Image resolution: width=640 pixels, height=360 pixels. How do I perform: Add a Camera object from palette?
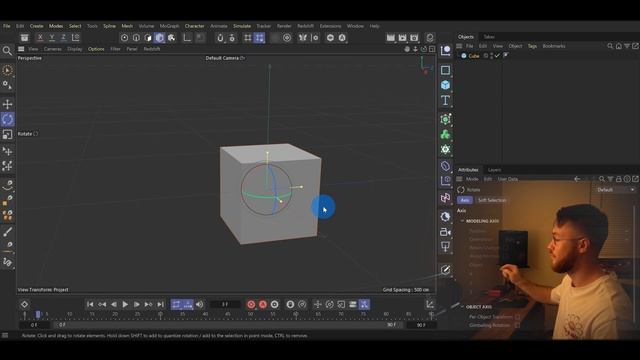click(x=445, y=232)
